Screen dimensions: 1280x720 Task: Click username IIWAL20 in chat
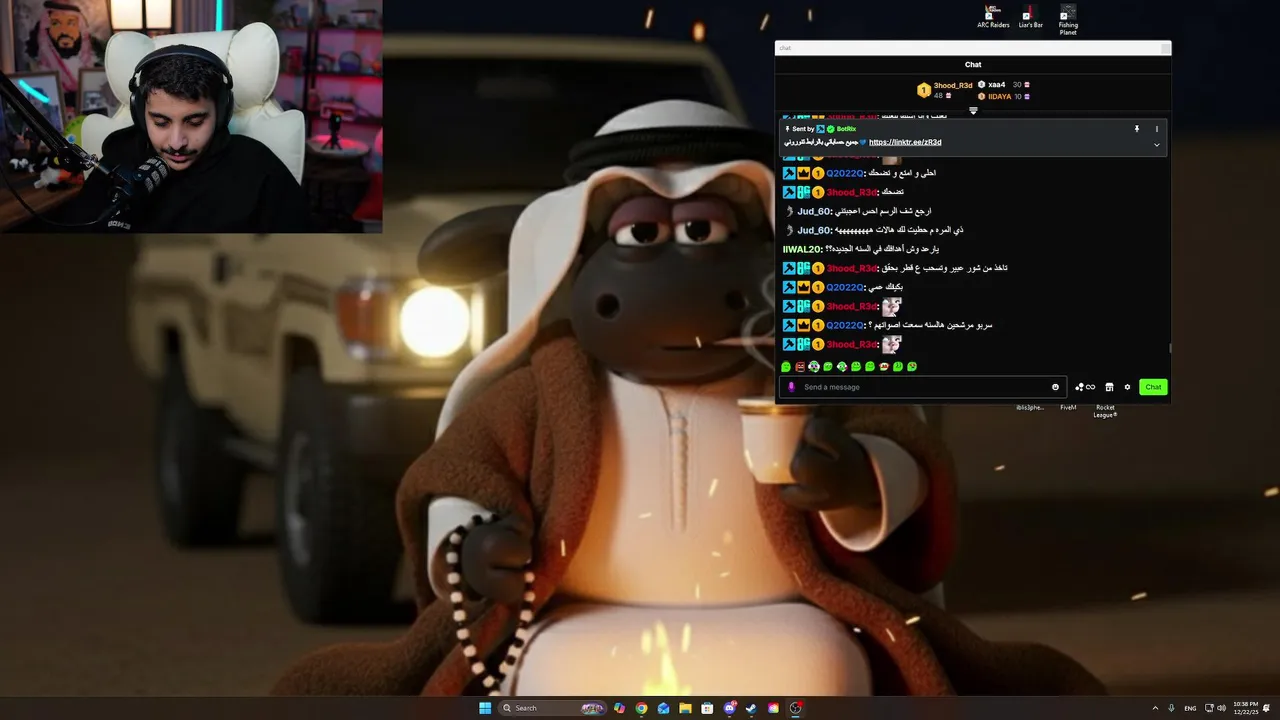802,249
